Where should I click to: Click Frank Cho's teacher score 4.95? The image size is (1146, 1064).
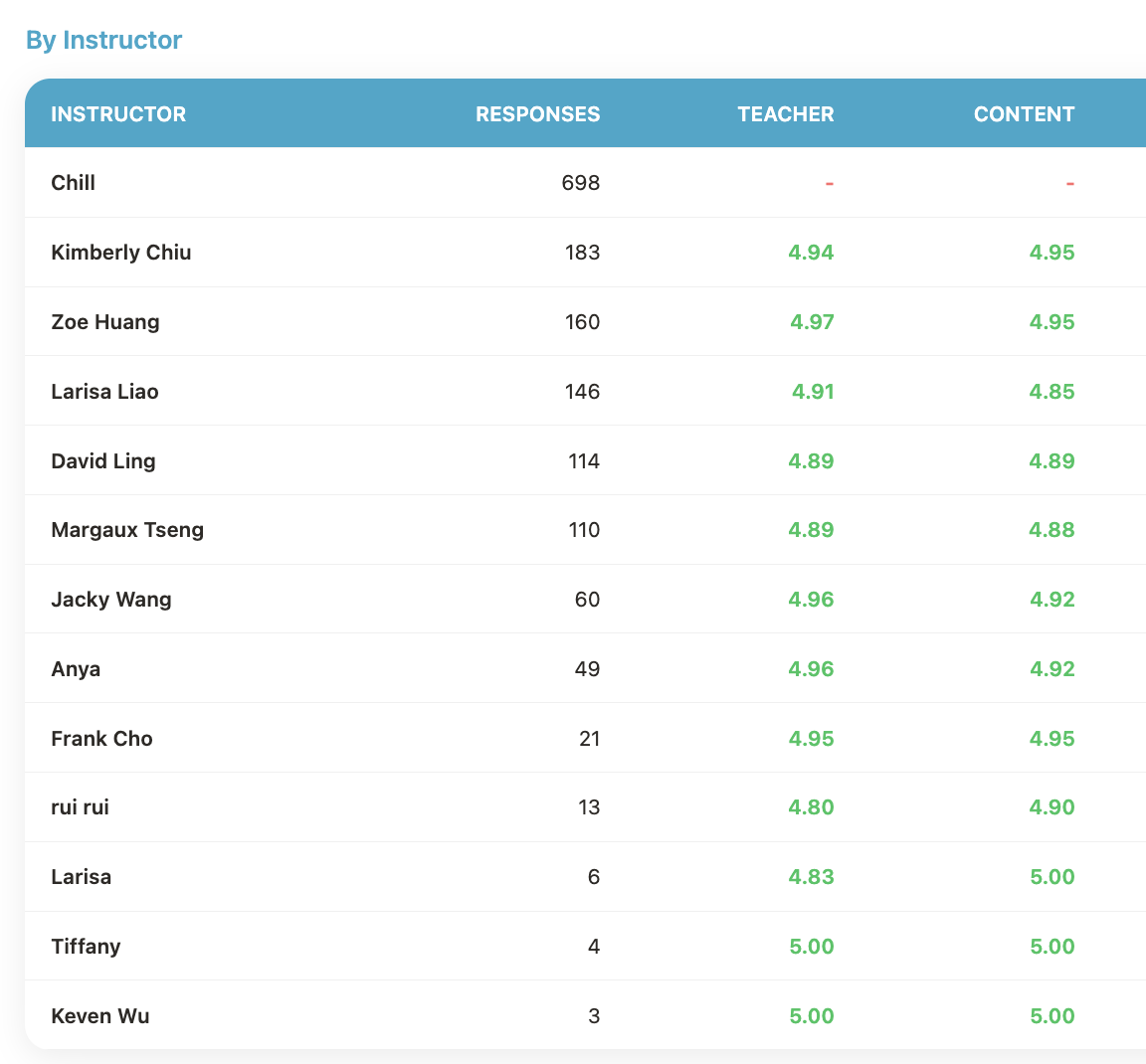(811, 739)
